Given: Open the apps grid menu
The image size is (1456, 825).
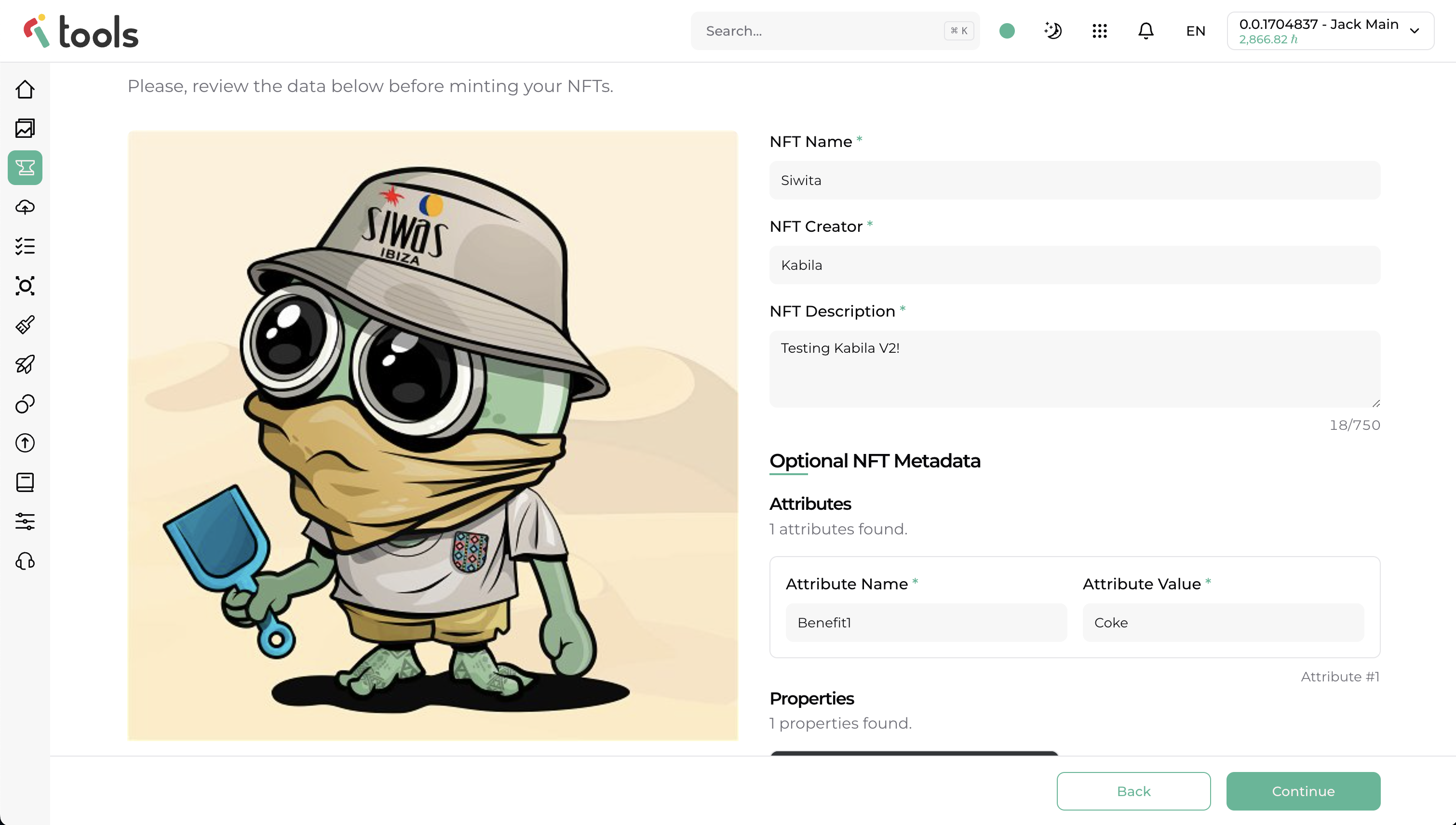Looking at the screenshot, I should point(1100,30).
